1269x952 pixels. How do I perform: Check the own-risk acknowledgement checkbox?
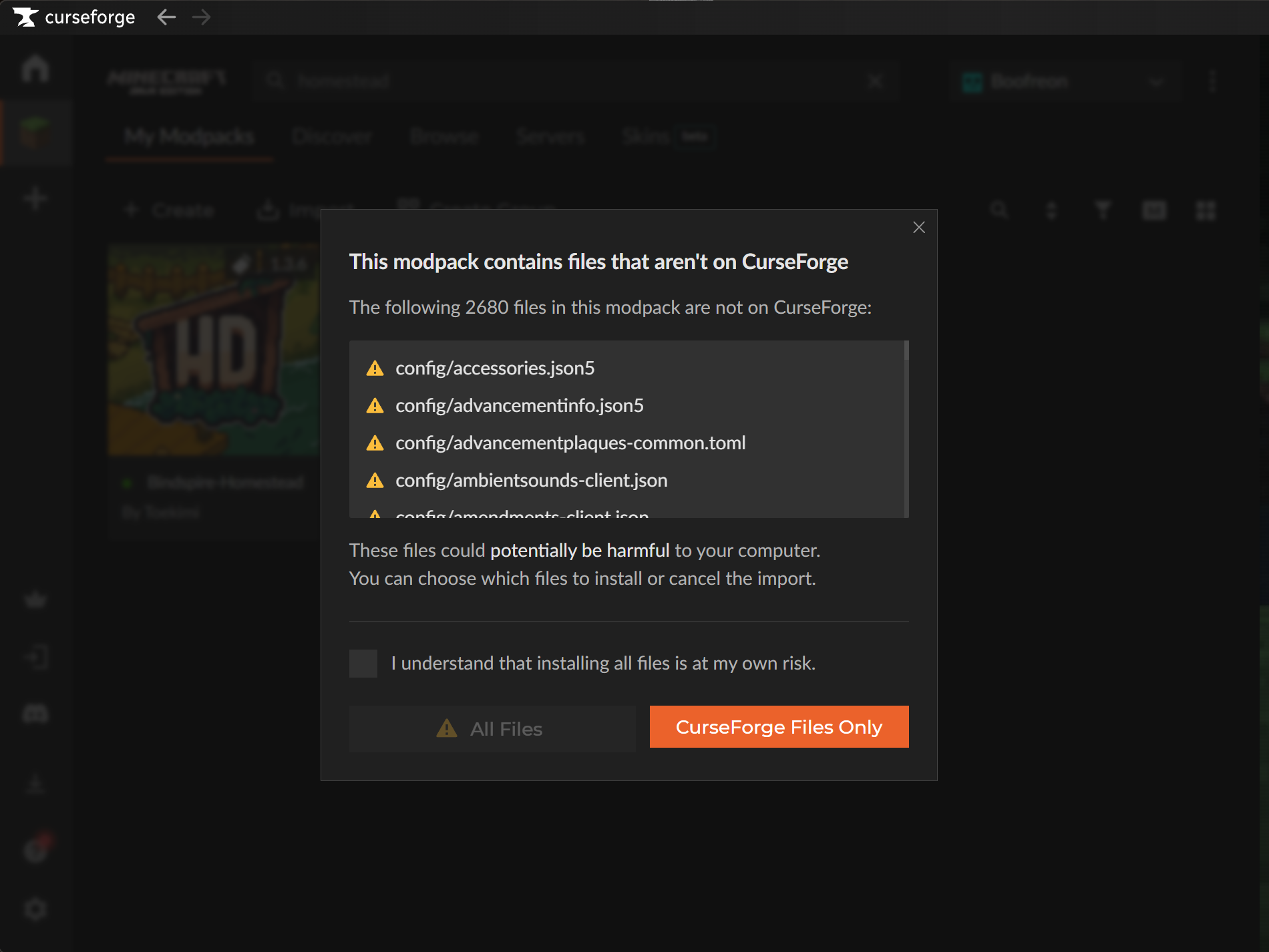click(x=363, y=664)
